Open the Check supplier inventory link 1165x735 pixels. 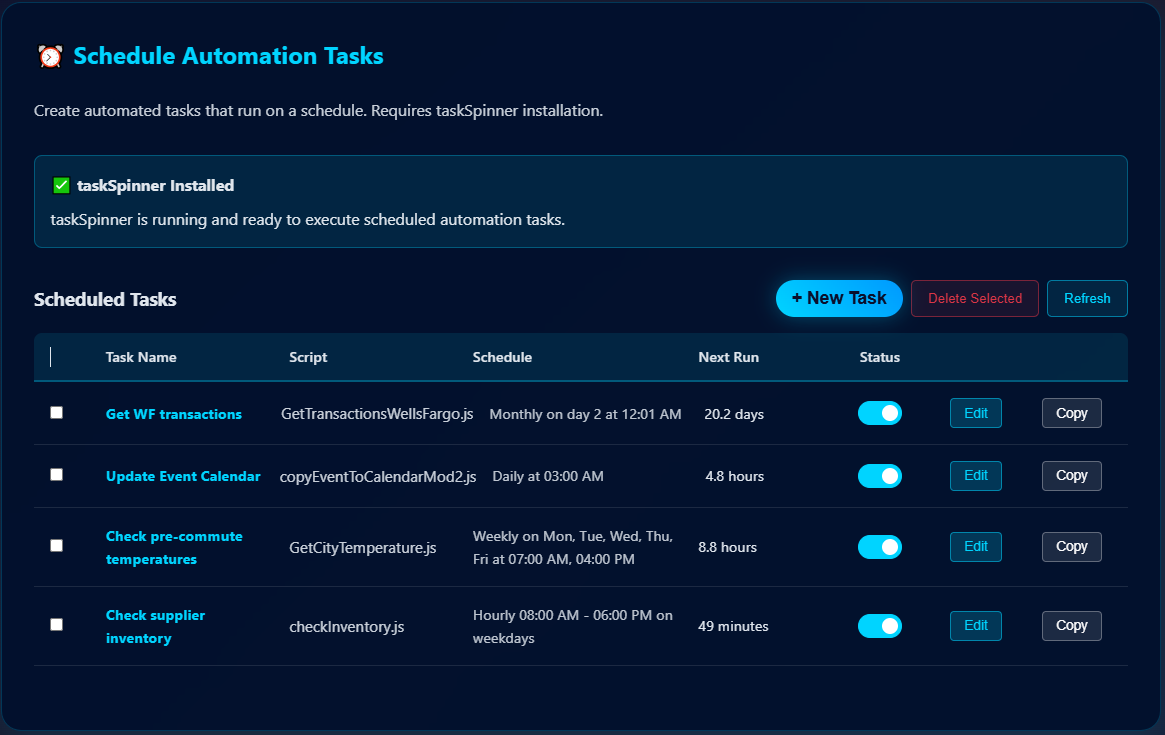[155, 626]
